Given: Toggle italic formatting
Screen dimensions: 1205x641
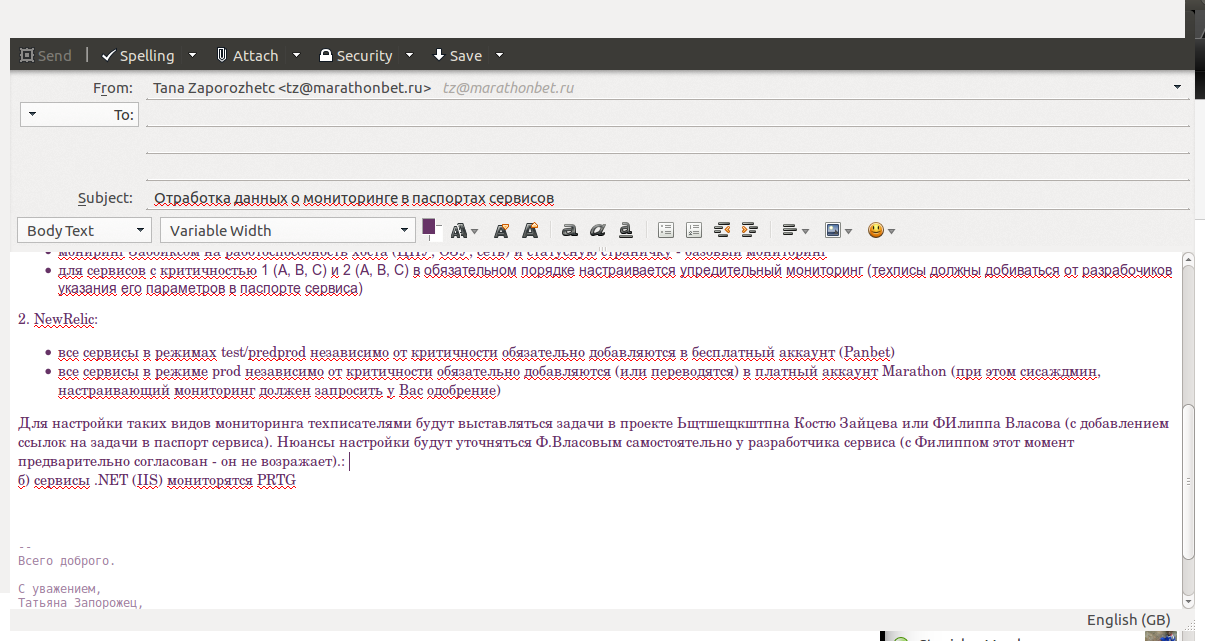Looking at the screenshot, I should coord(597,230).
